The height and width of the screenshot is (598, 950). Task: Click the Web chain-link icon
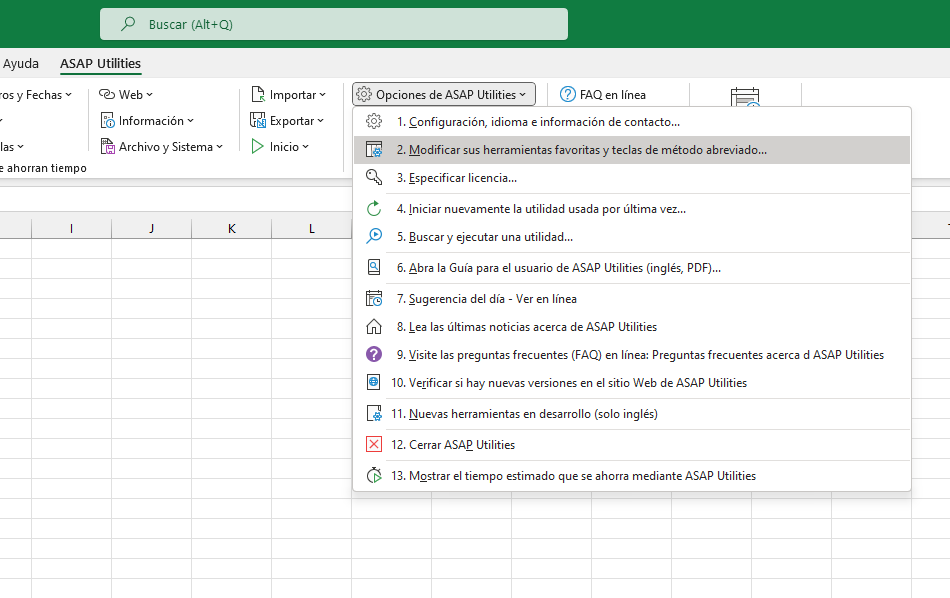107,95
